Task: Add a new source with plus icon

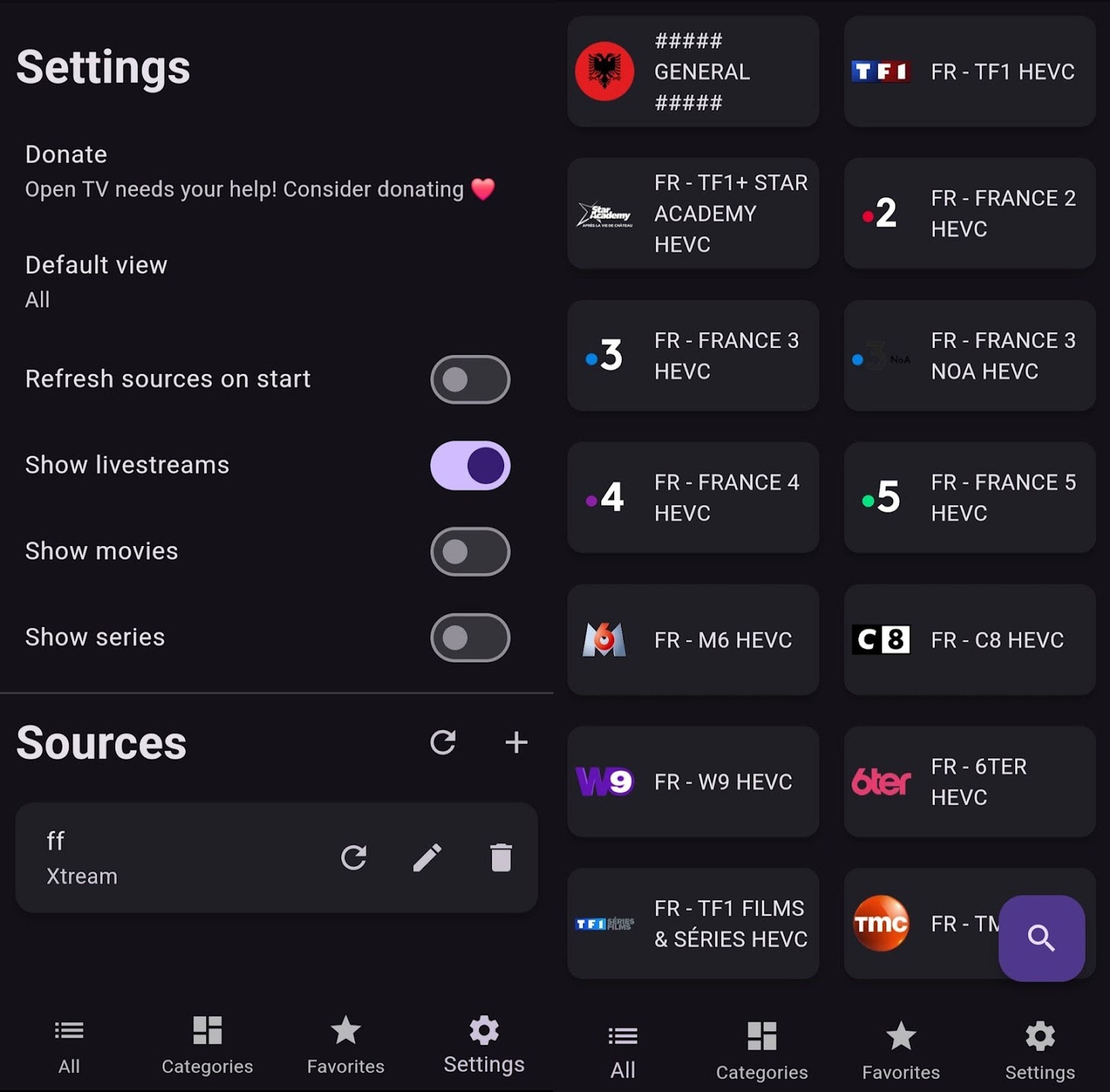Action: (x=516, y=743)
